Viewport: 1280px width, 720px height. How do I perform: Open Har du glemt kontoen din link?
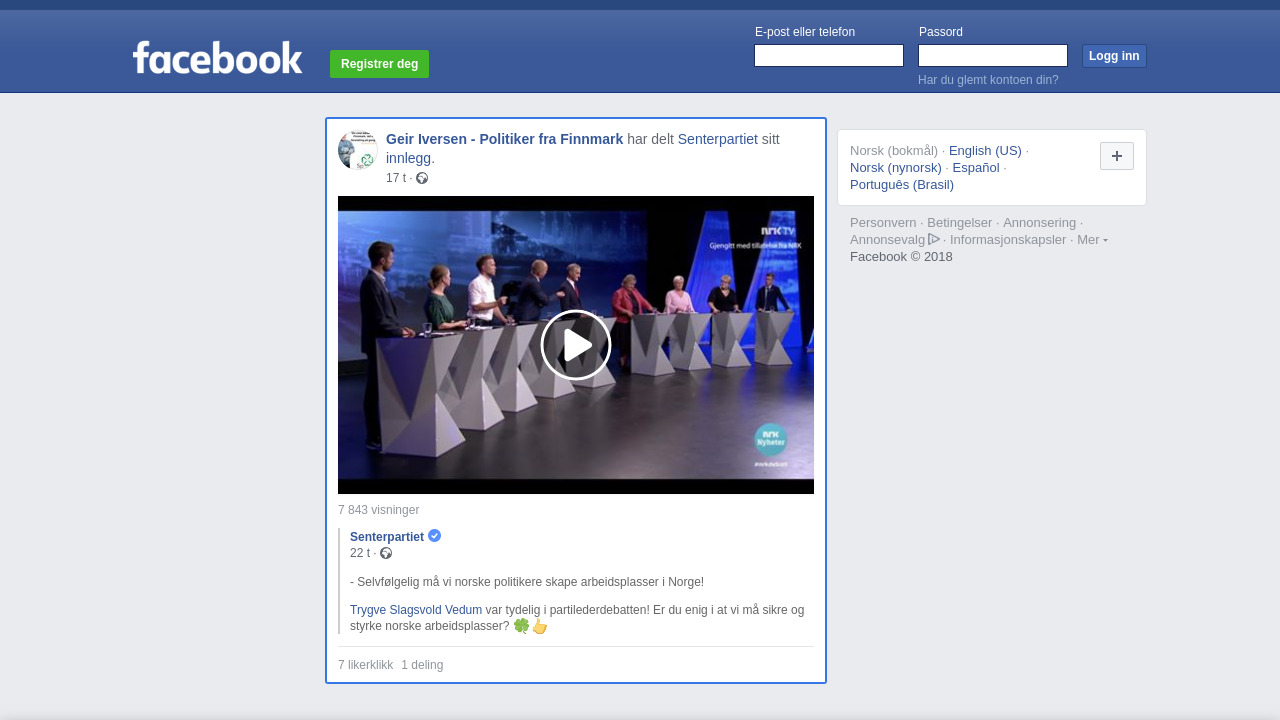pos(988,80)
